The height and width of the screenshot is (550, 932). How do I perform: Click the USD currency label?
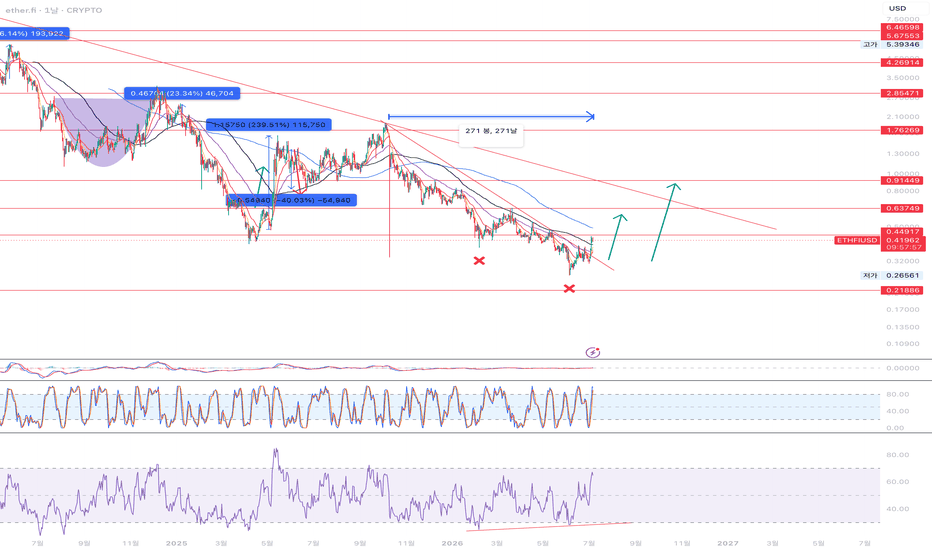point(898,8)
